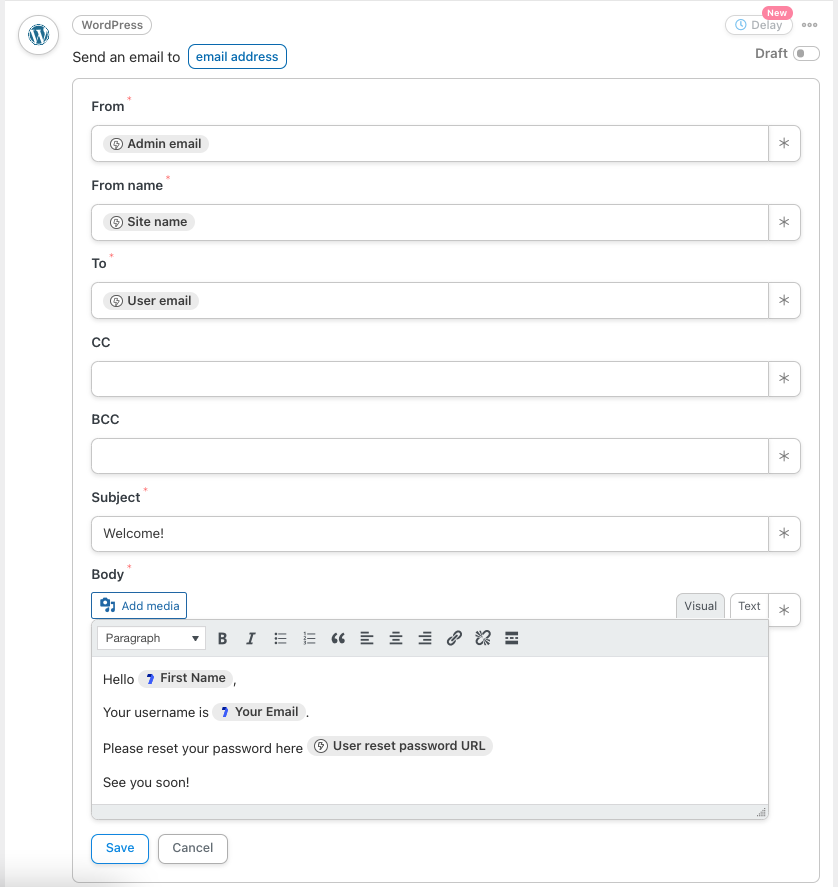
Task: Open token picker for Subject field
Action: click(x=784, y=533)
